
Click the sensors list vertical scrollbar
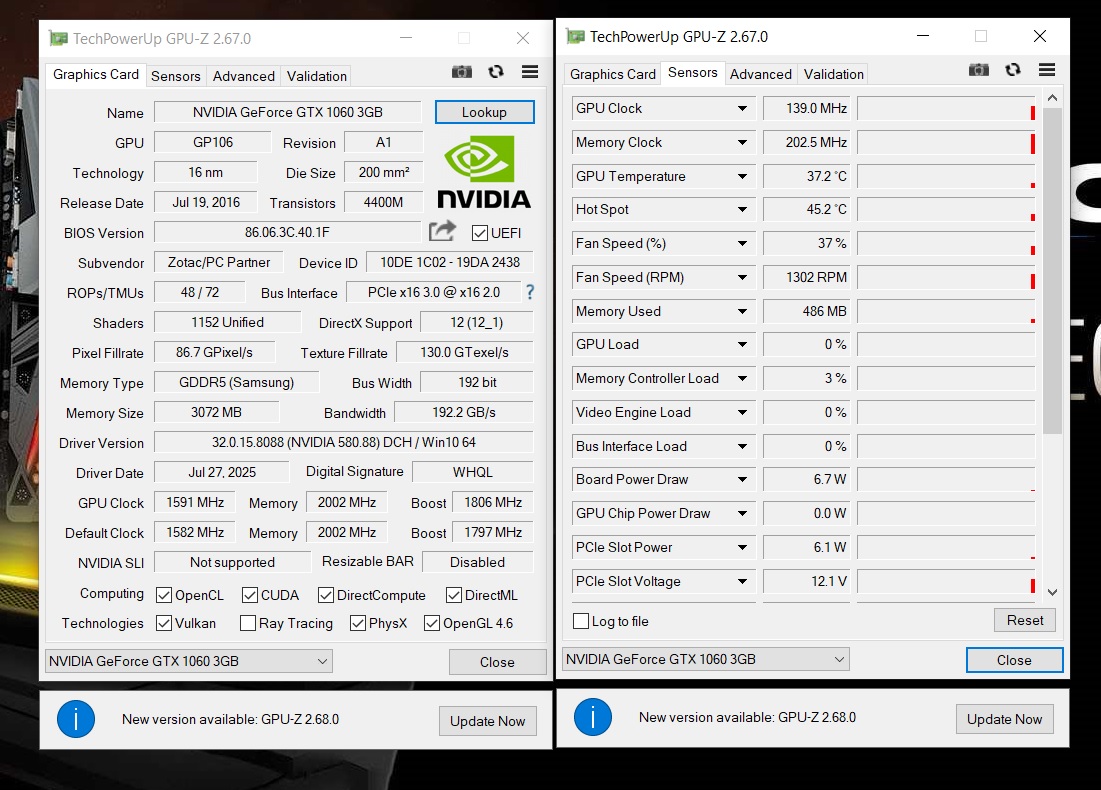(x=1051, y=270)
